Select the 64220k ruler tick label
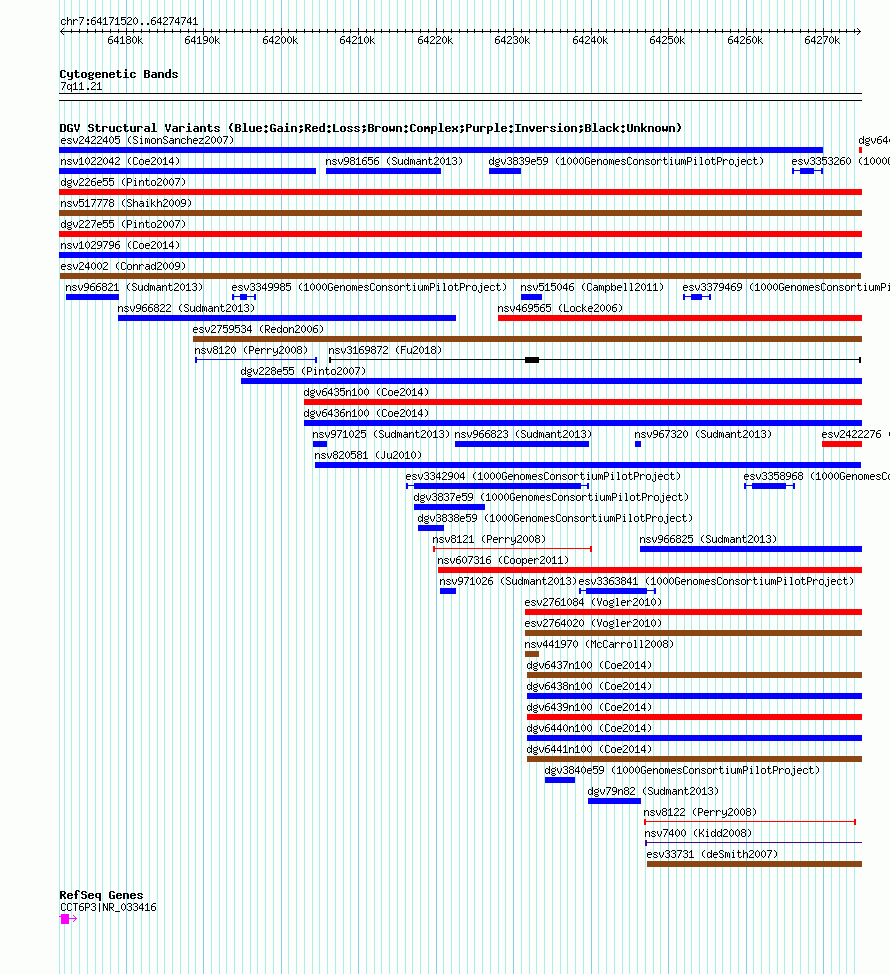 tap(435, 41)
